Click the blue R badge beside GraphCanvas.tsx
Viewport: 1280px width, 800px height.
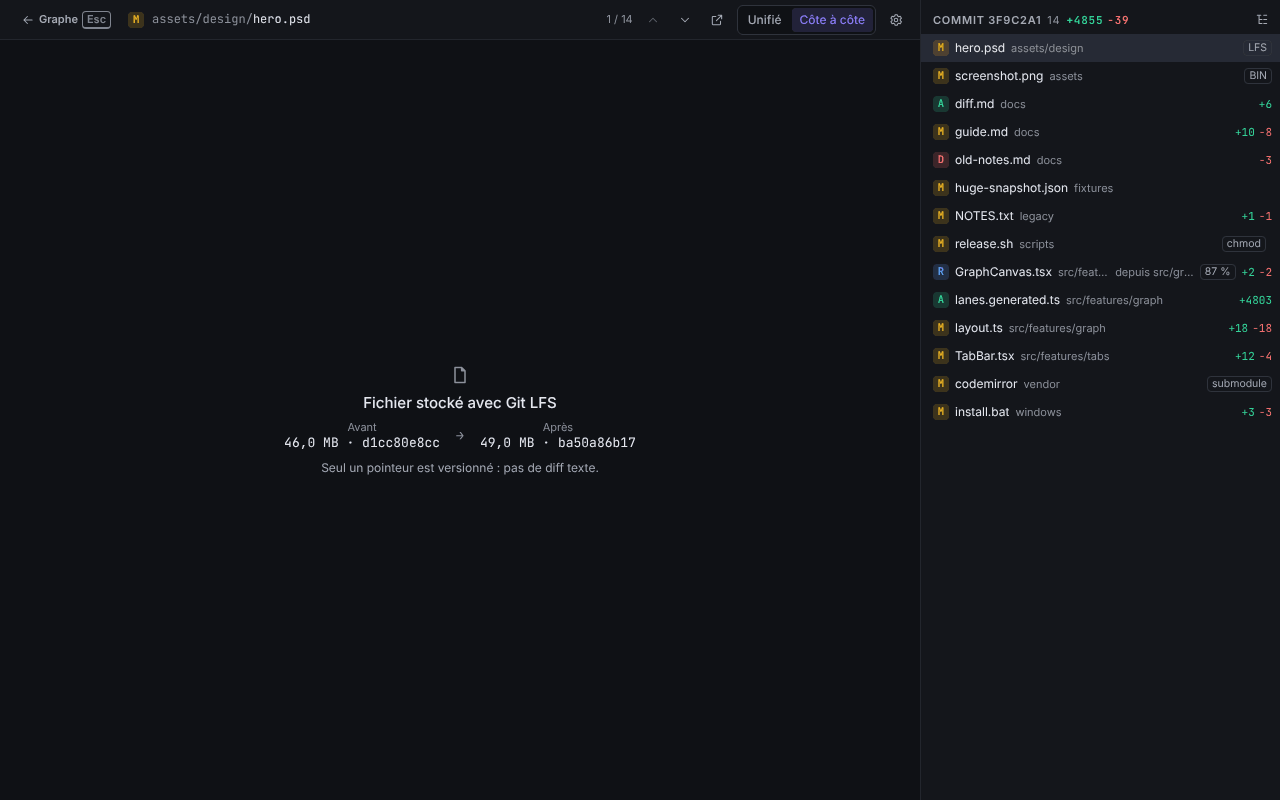coord(940,272)
